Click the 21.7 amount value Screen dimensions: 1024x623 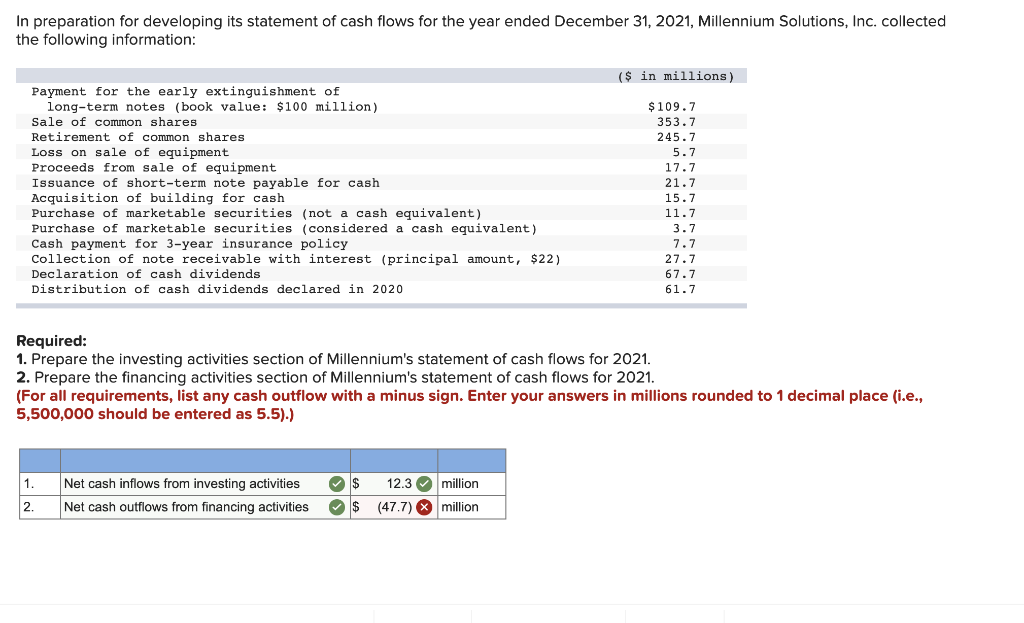click(x=680, y=183)
